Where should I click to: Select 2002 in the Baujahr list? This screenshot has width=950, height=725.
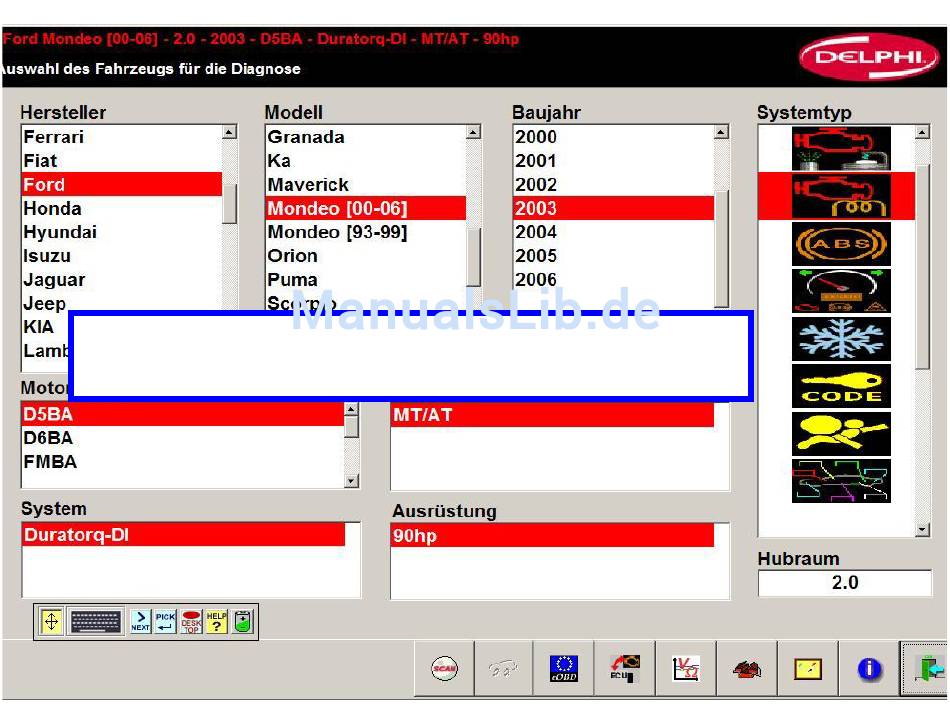(x=613, y=184)
